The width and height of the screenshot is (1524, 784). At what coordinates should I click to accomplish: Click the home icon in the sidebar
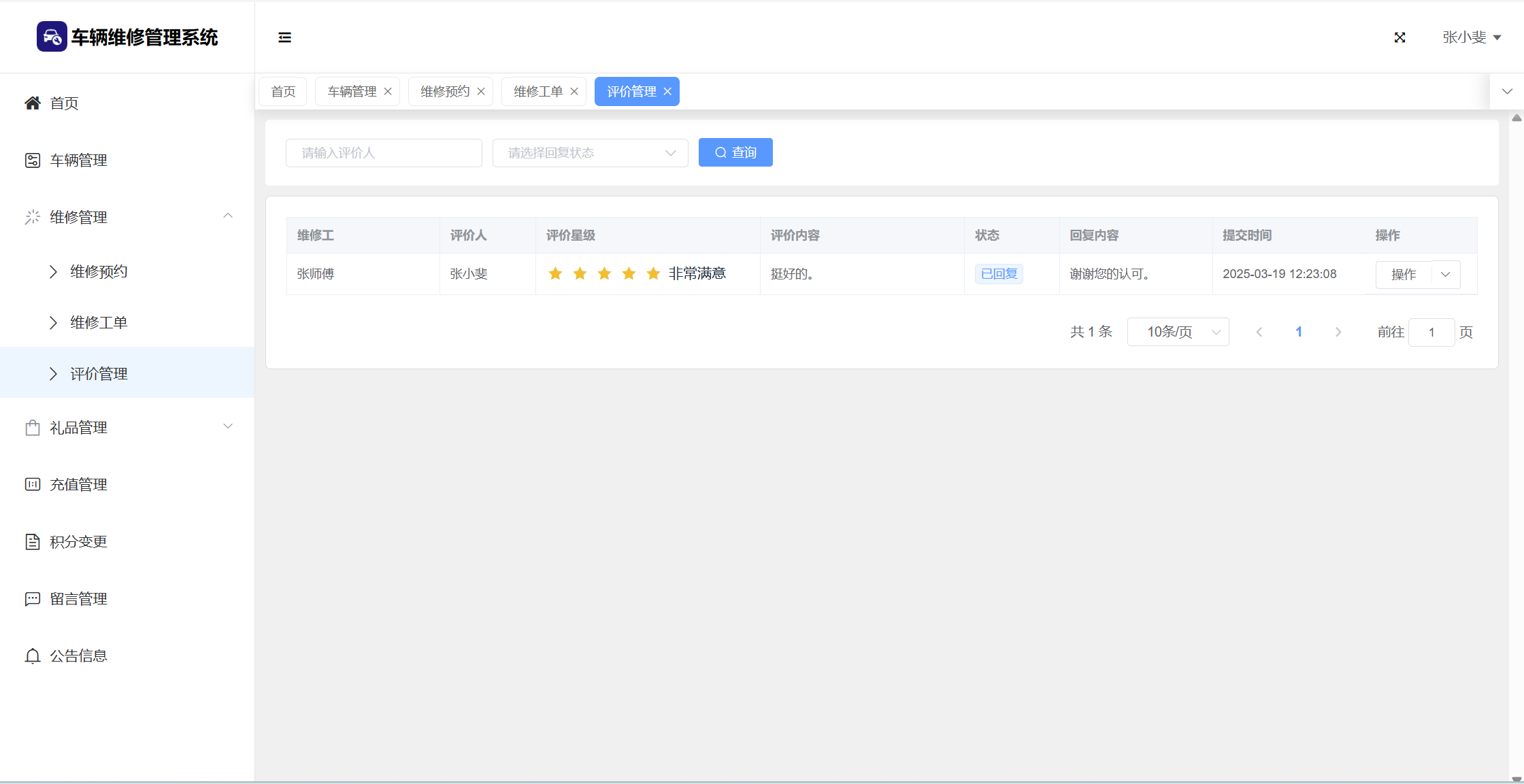click(32, 103)
